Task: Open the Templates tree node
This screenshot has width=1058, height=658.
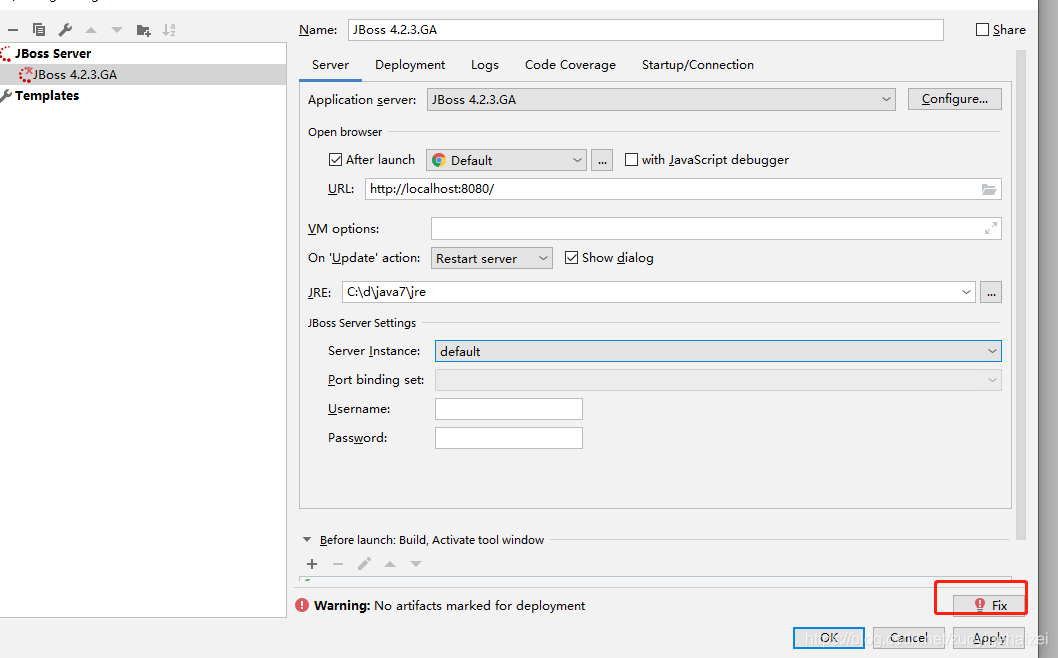Action: click(x=47, y=95)
